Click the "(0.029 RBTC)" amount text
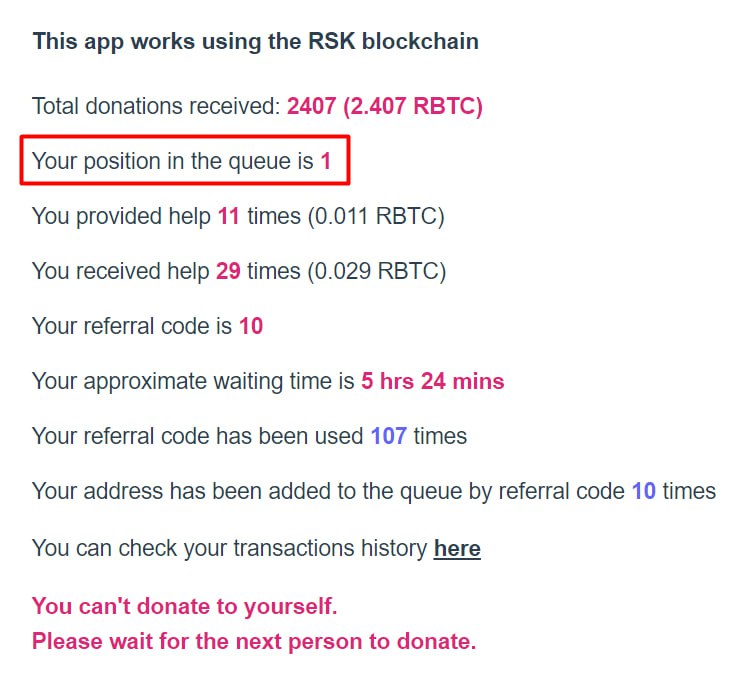The height and width of the screenshot is (684, 737). (377, 272)
